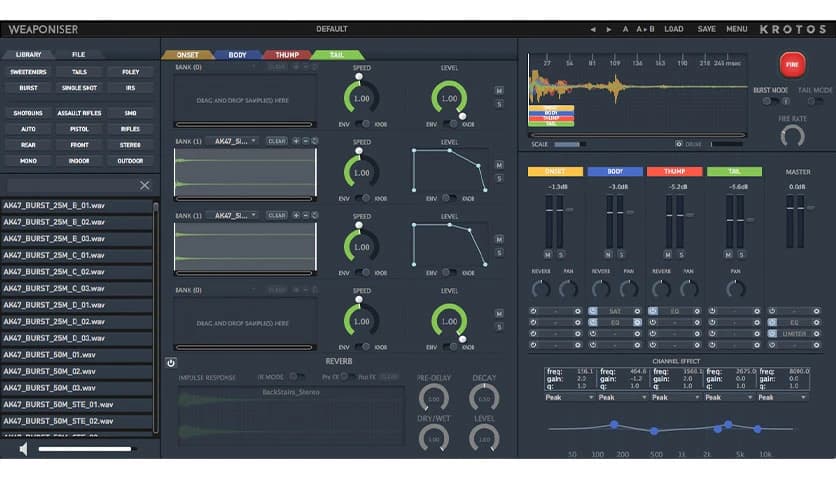The image size is (836, 484).
Task: Solo the Tail mixer channel
Action: 741,255
